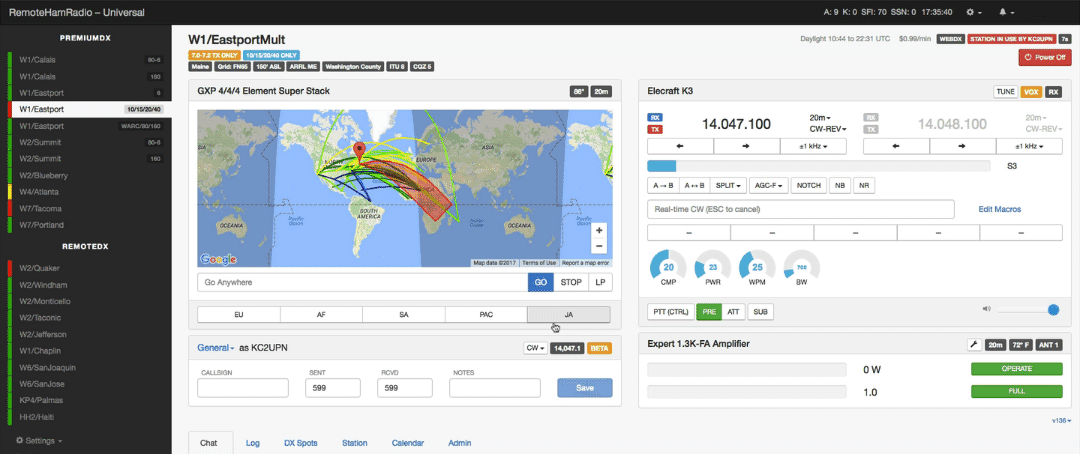This screenshot has height=454, width=1080.
Task: Click the blue RX indicator for VFO A
Action: click(655, 117)
